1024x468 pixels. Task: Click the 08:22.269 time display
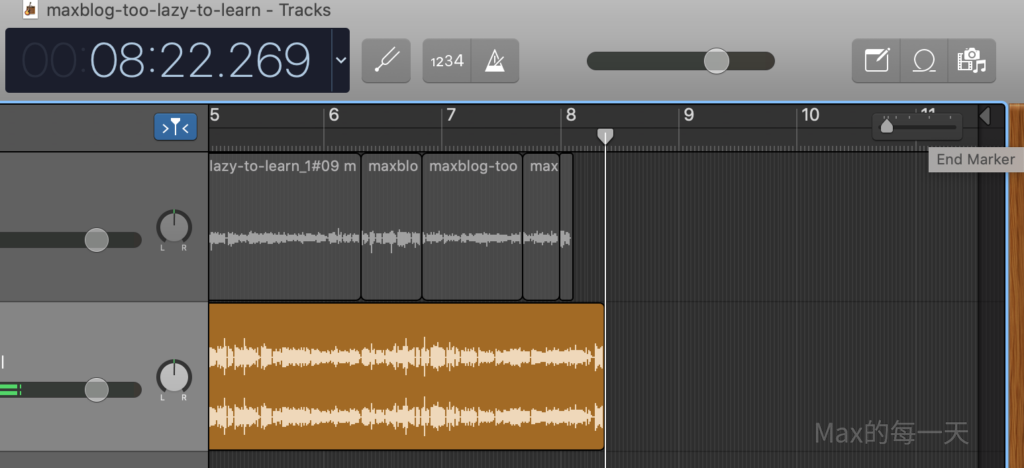(200, 61)
